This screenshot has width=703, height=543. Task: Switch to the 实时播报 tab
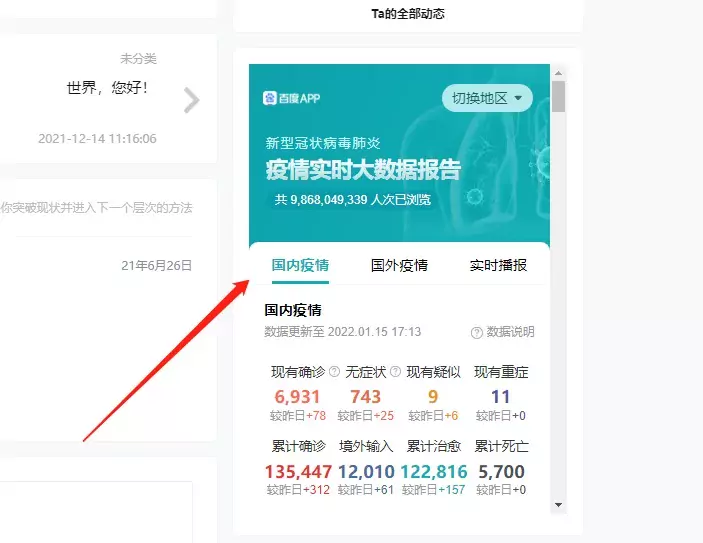point(498,265)
